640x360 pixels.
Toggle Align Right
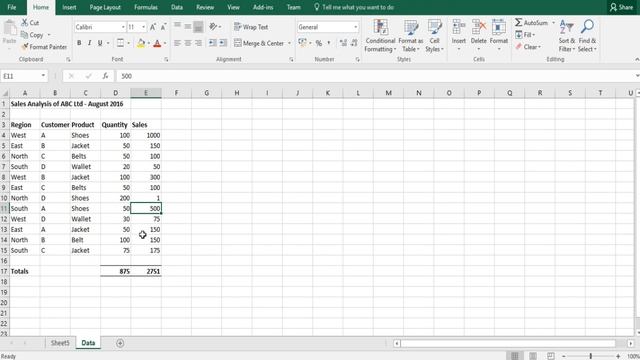coord(198,43)
